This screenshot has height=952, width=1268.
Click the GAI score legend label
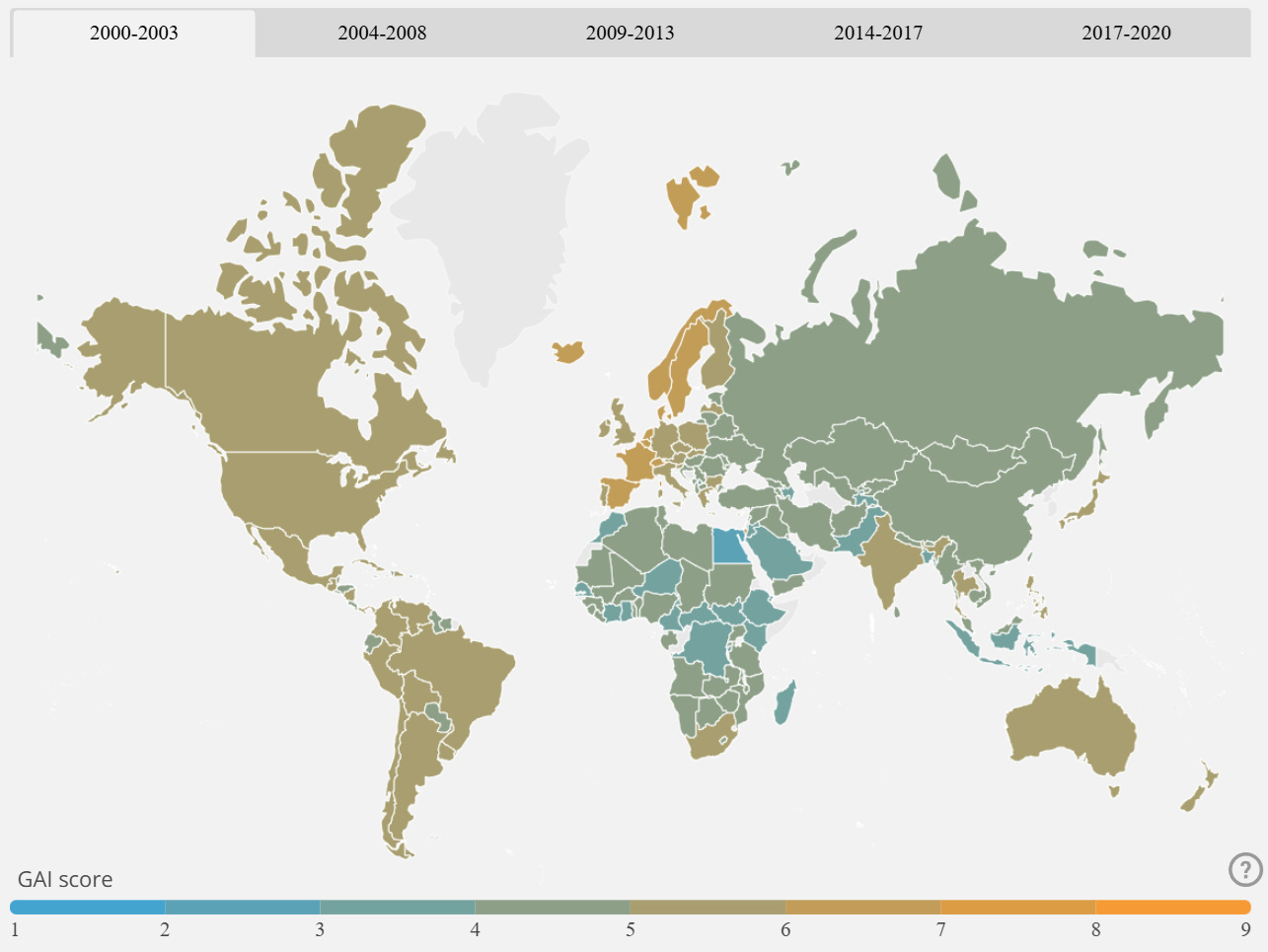pos(65,879)
